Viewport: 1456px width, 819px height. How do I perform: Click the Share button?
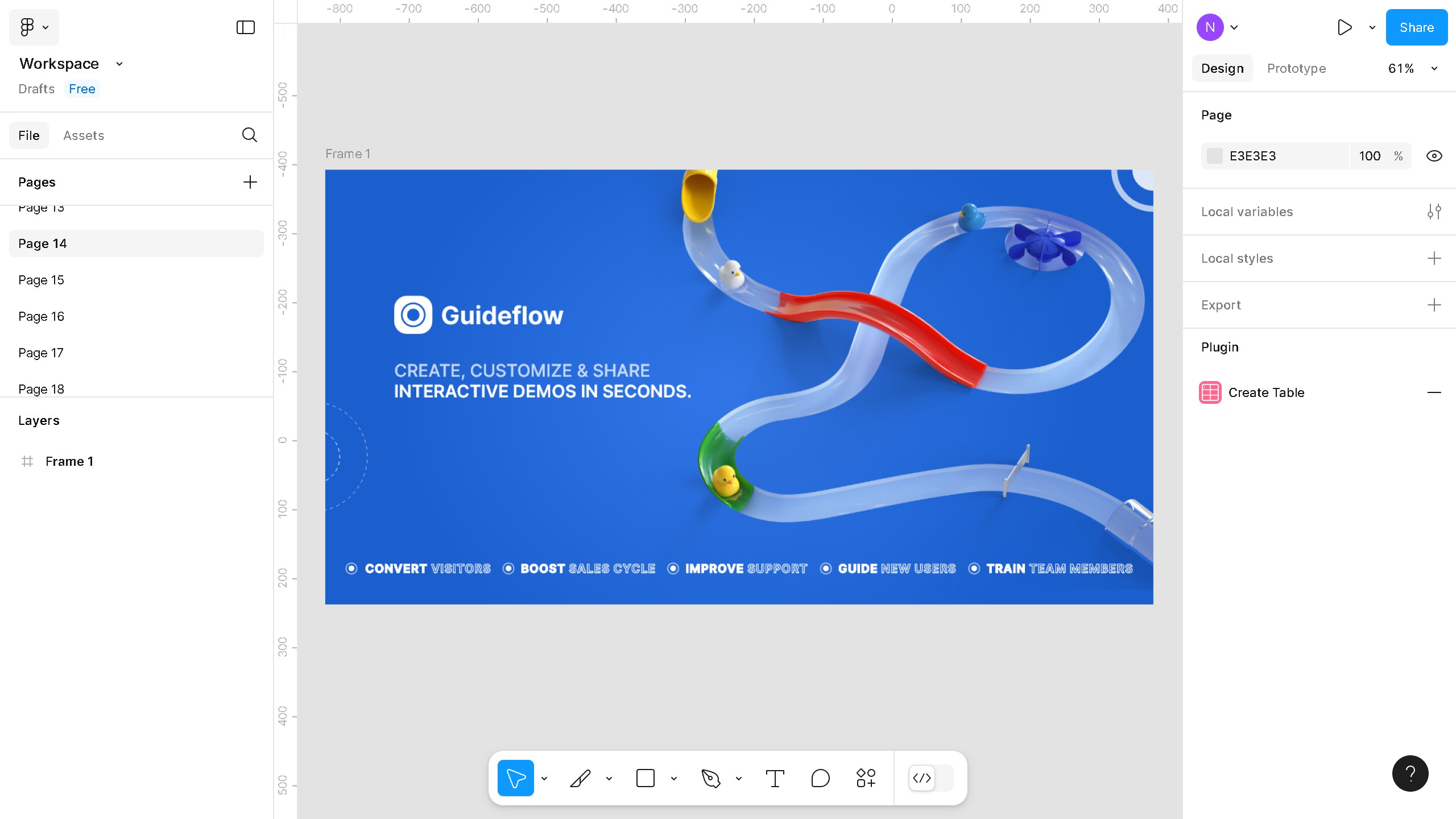coord(1416,27)
